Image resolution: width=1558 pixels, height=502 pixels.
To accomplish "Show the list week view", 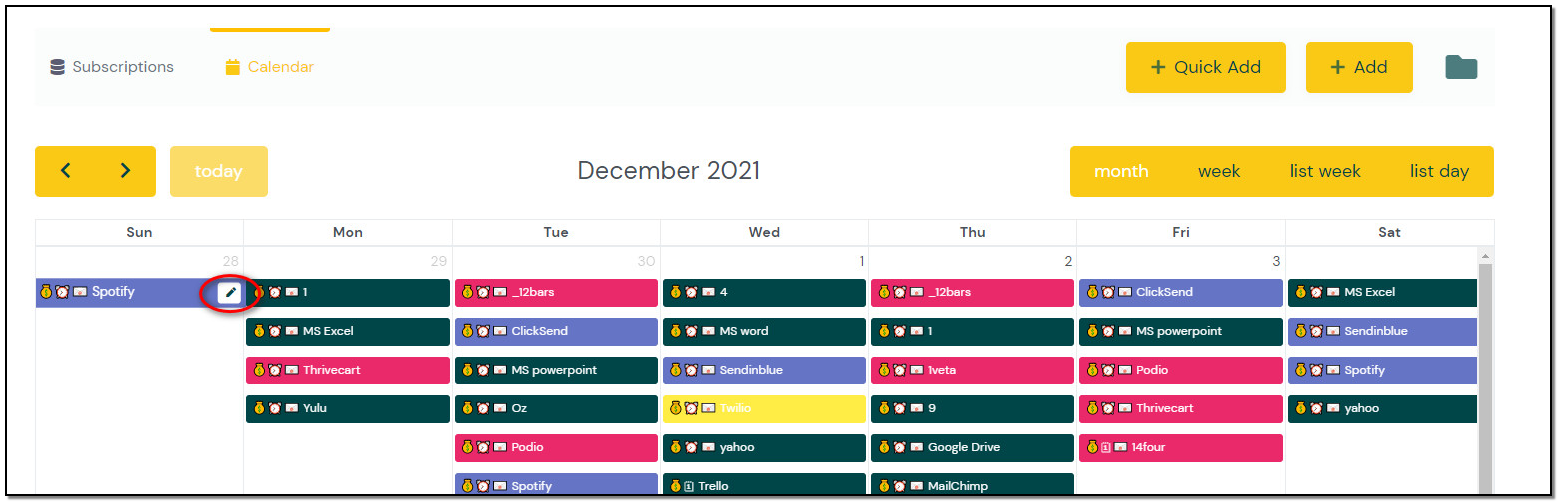I will (x=1325, y=171).
